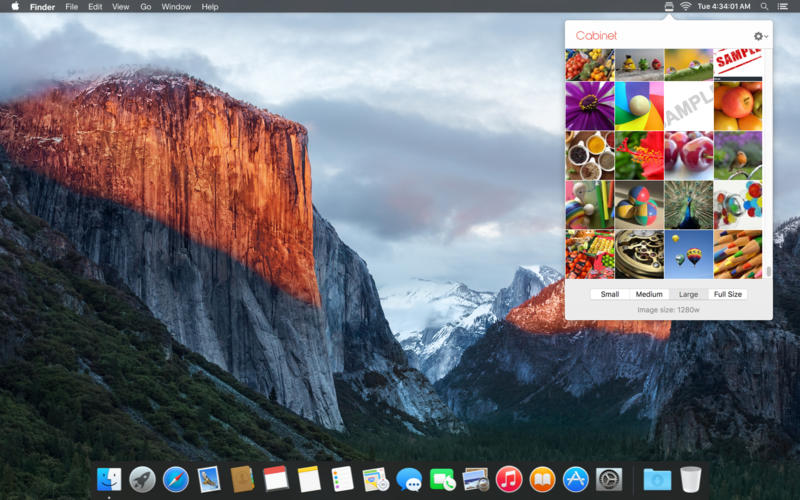This screenshot has height=500, width=800.
Task: Select the Small image size option
Action: point(610,294)
